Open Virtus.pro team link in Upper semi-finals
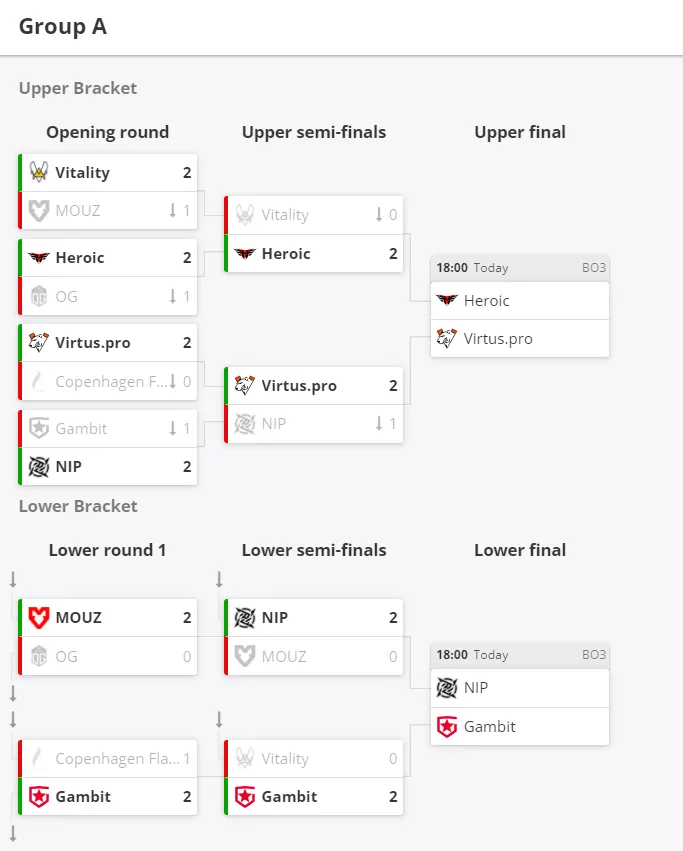Screen dimensions: 683x851 coord(299,385)
